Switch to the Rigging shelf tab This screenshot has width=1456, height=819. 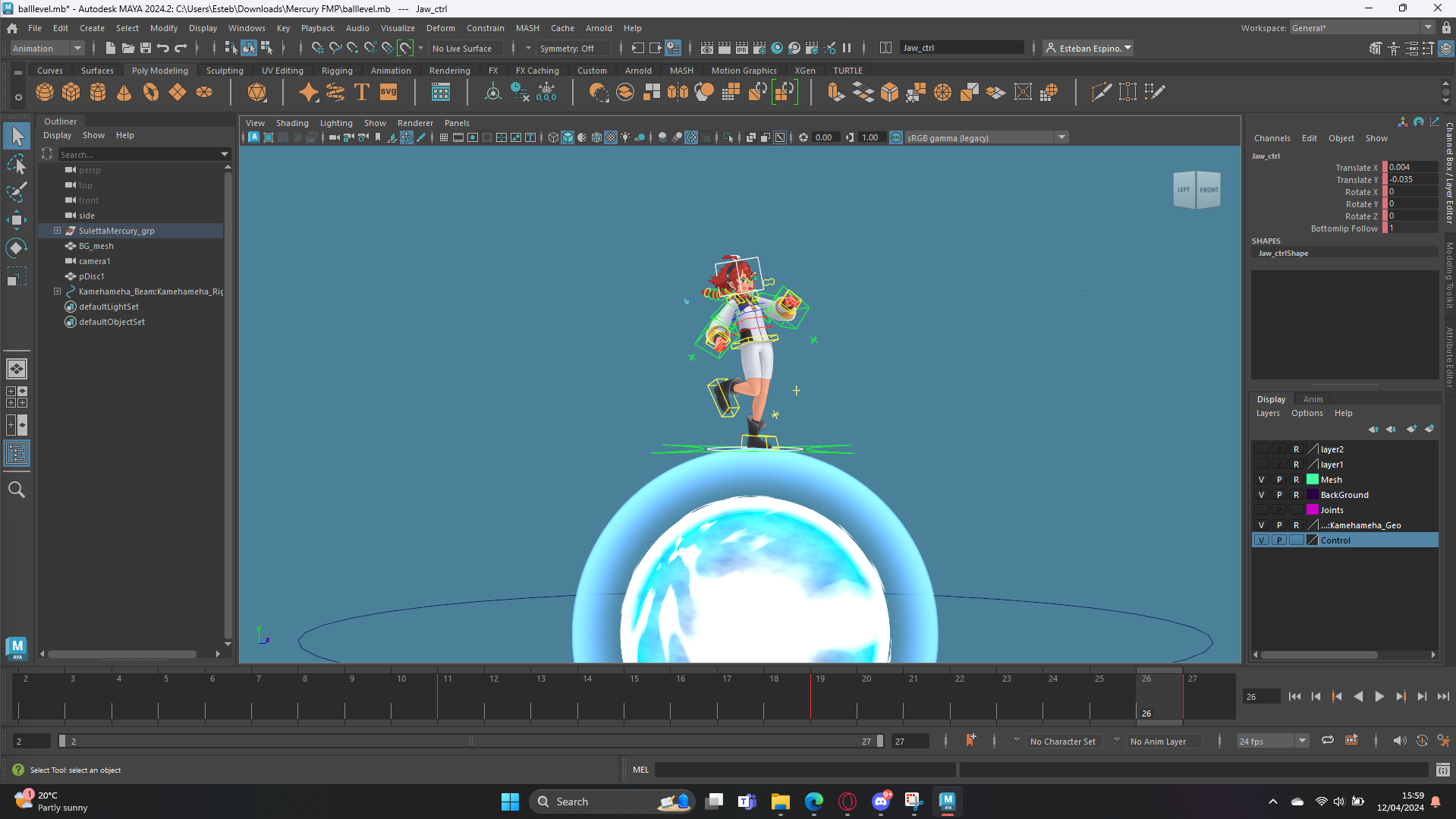click(337, 71)
